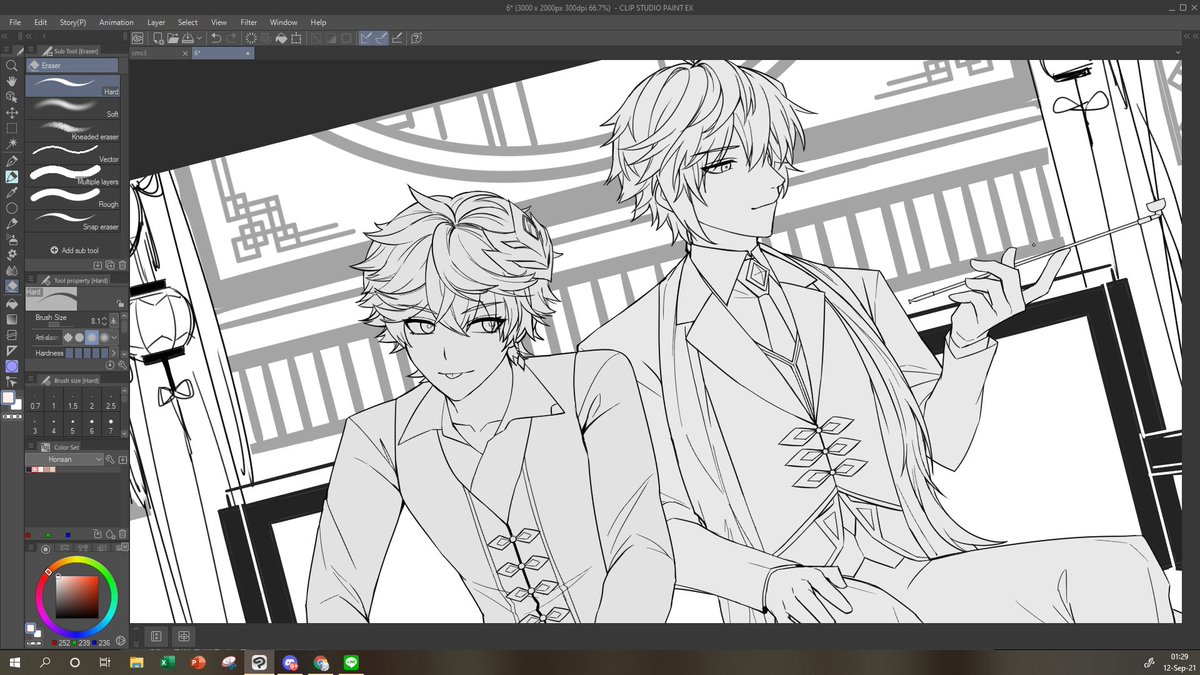Open the Honsan color set dropdown
Screen dimensions: 1200x675
tap(64, 459)
